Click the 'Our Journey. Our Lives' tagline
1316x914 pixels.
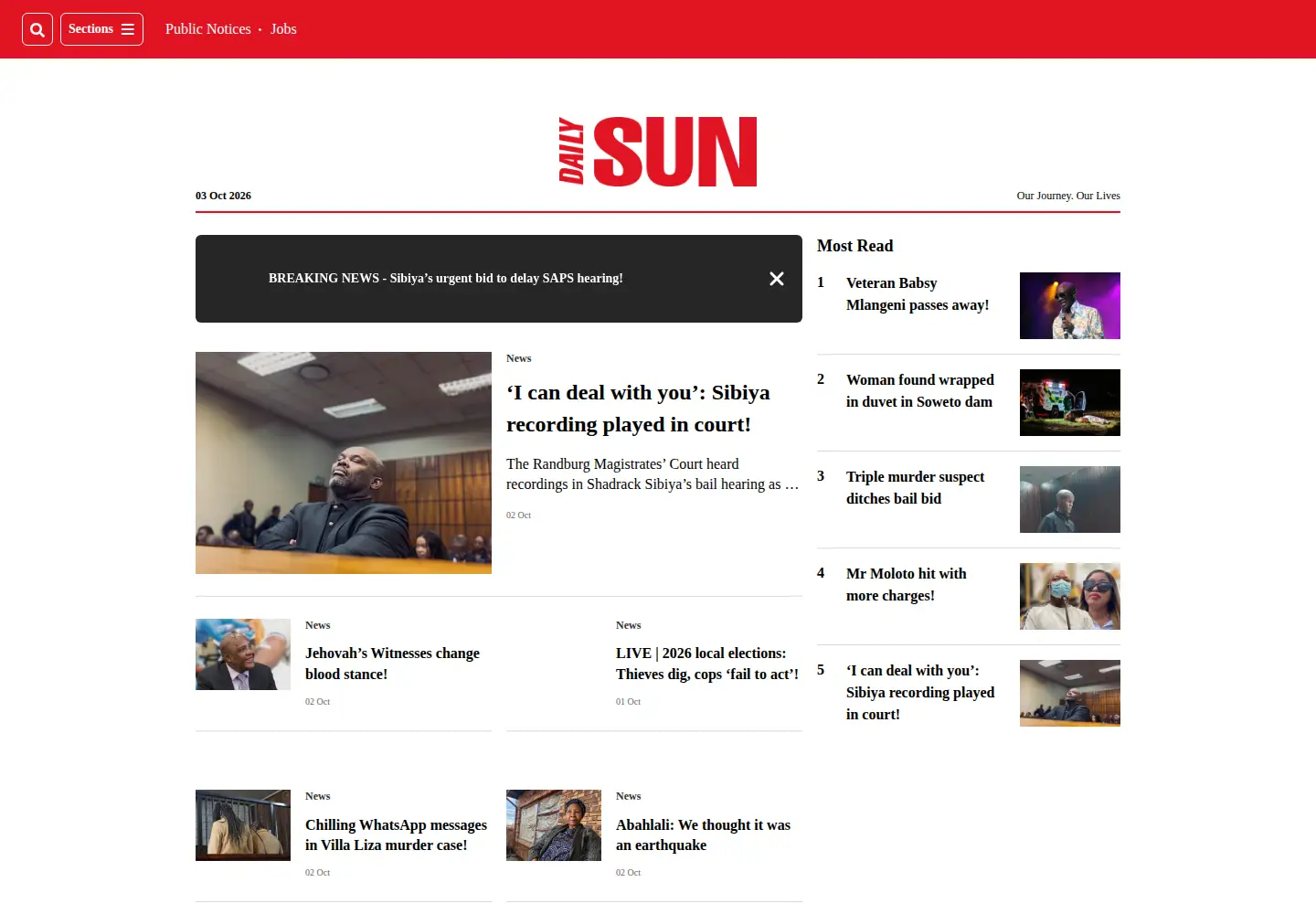click(x=1068, y=196)
